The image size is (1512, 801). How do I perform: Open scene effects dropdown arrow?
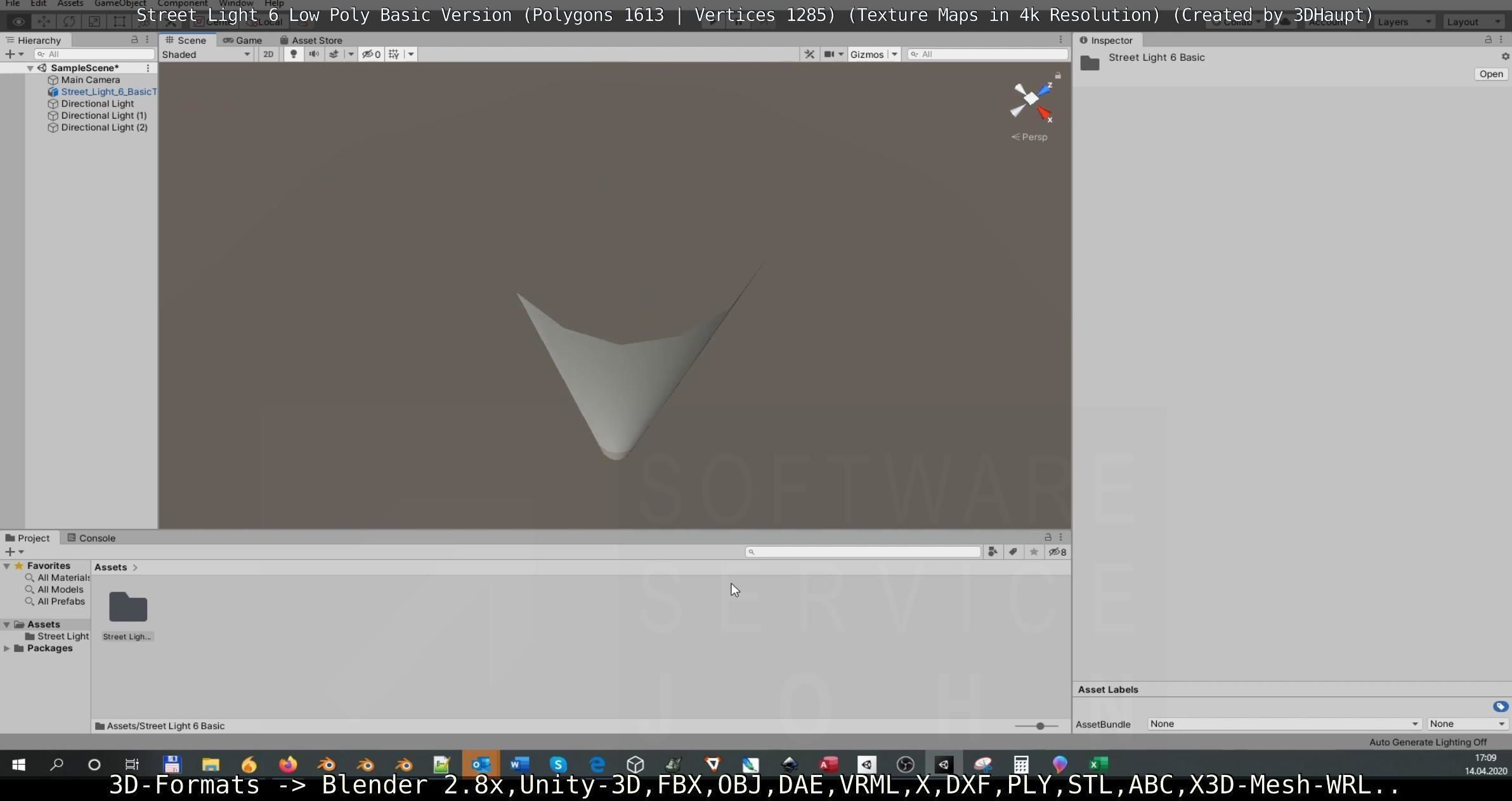(350, 54)
